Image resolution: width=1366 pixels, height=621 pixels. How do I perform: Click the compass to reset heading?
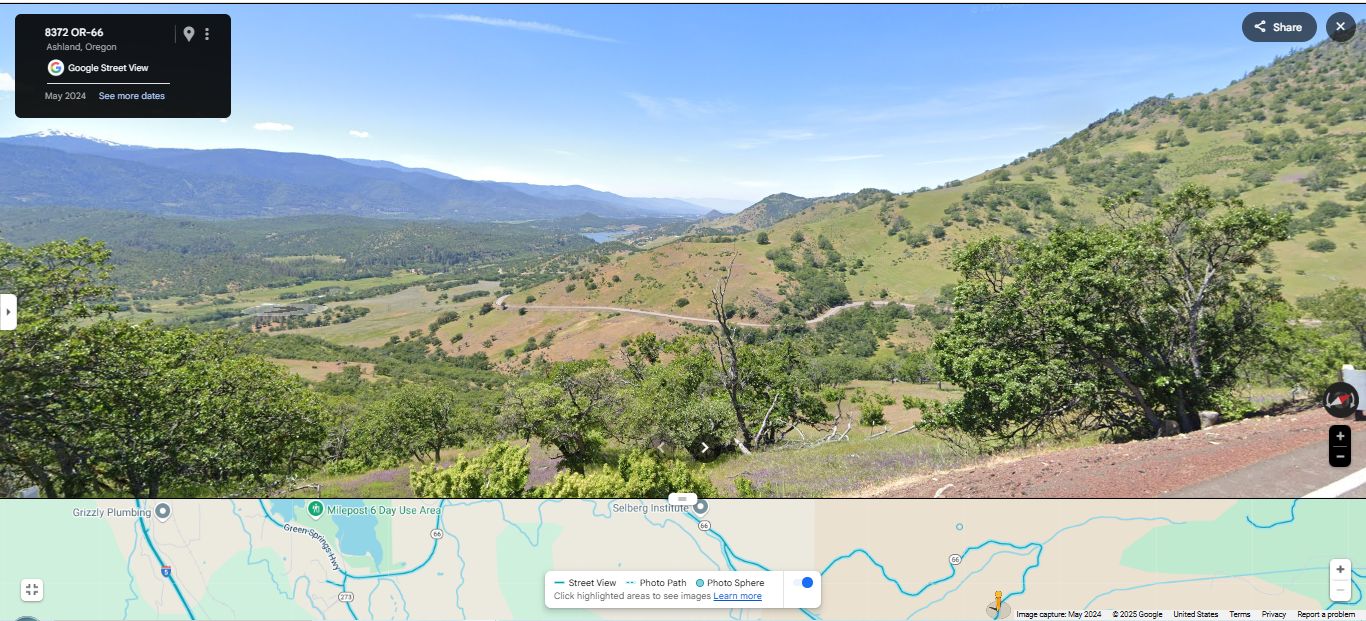pyautogui.click(x=1340, y=400)
